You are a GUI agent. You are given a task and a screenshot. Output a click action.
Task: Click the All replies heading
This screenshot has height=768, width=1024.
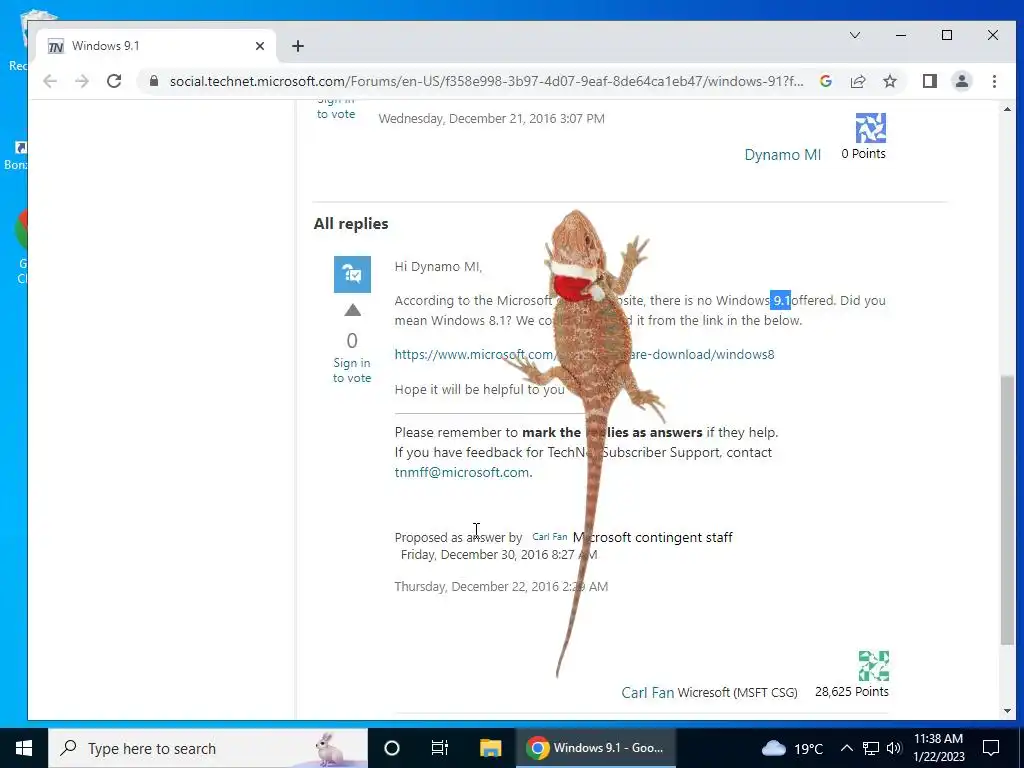[x=351, y=223]
